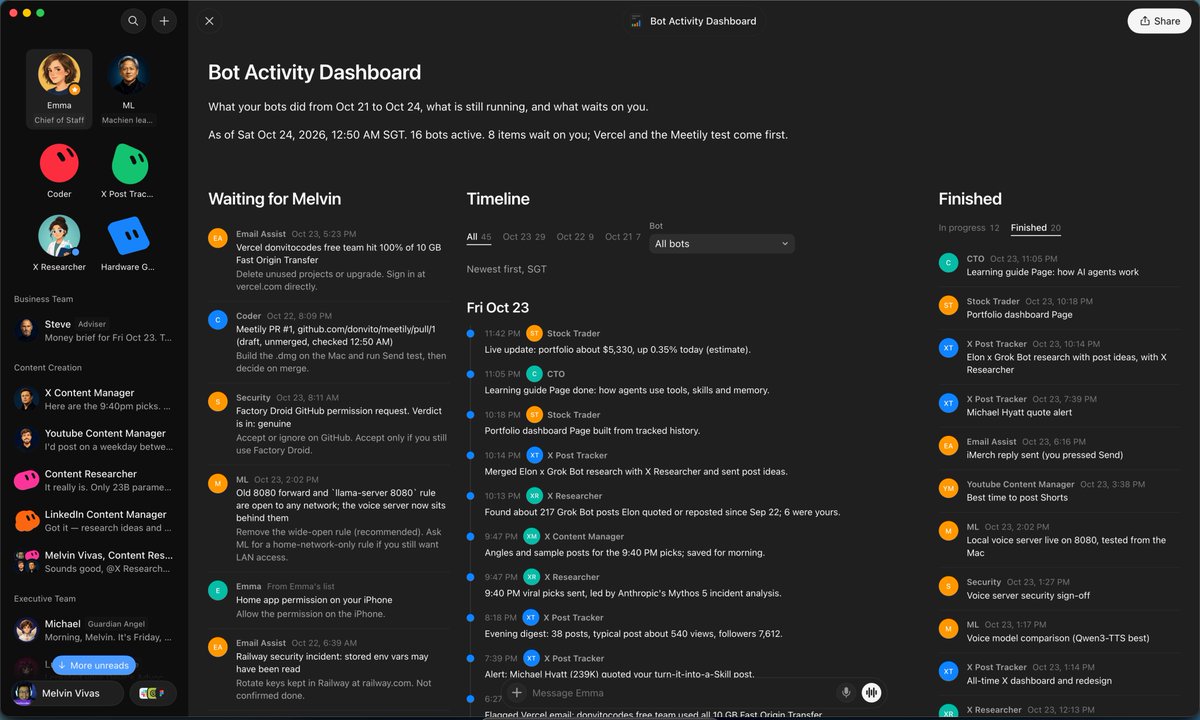Image resolution: width=1200 pixels, height=720 pixels.
Task: Open Melvin Vivas, Content Res... group chat
Action: (x=94, y=561)
